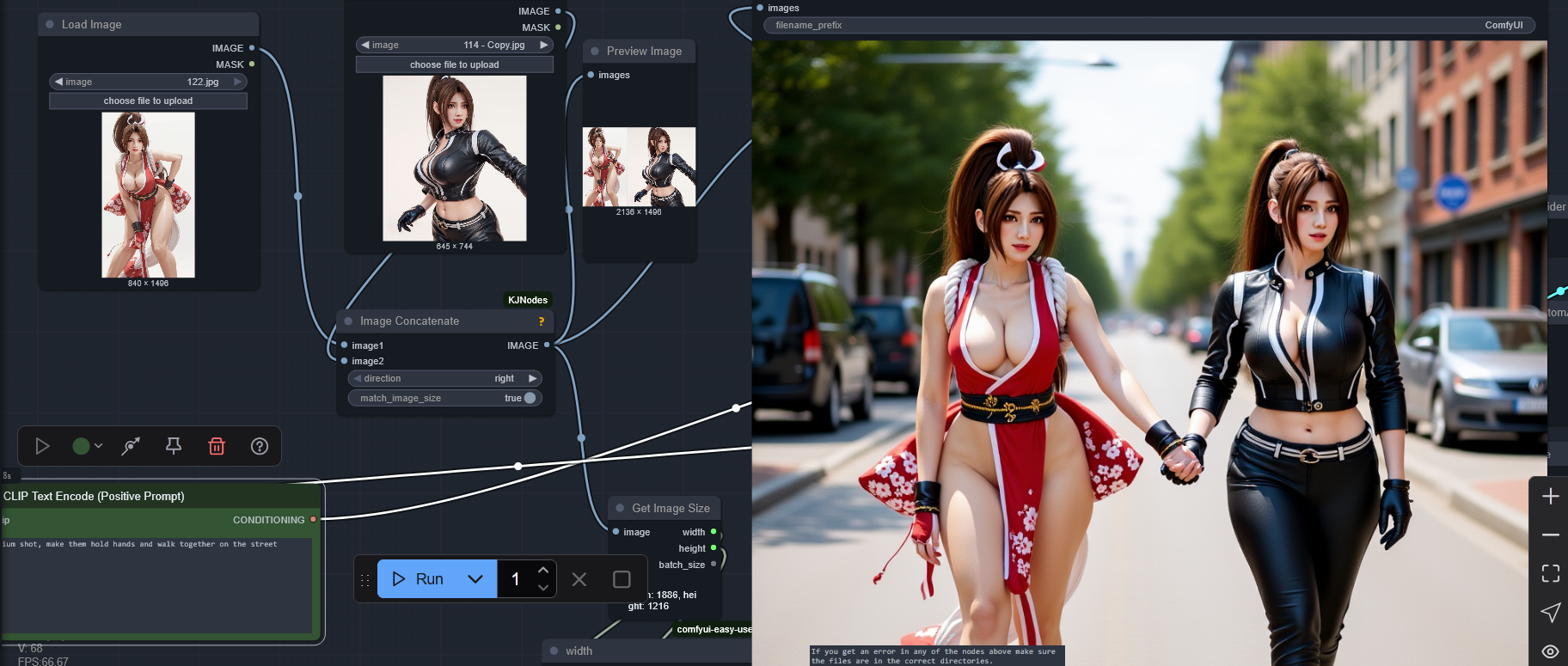The width and height of the screenshot is (1568, 666).
Task: Next image arrow on 114 - Copy.jpg
Action: [x=544, y=45]
